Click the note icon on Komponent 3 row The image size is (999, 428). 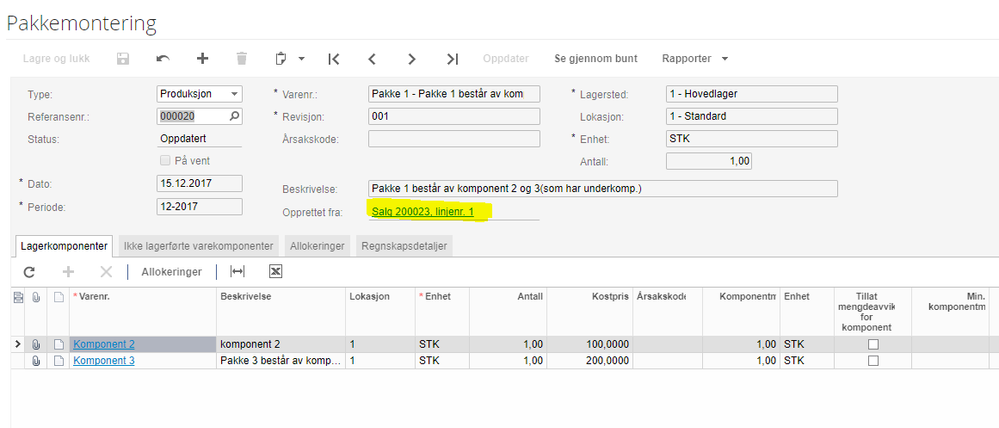(x=58, y=361)
